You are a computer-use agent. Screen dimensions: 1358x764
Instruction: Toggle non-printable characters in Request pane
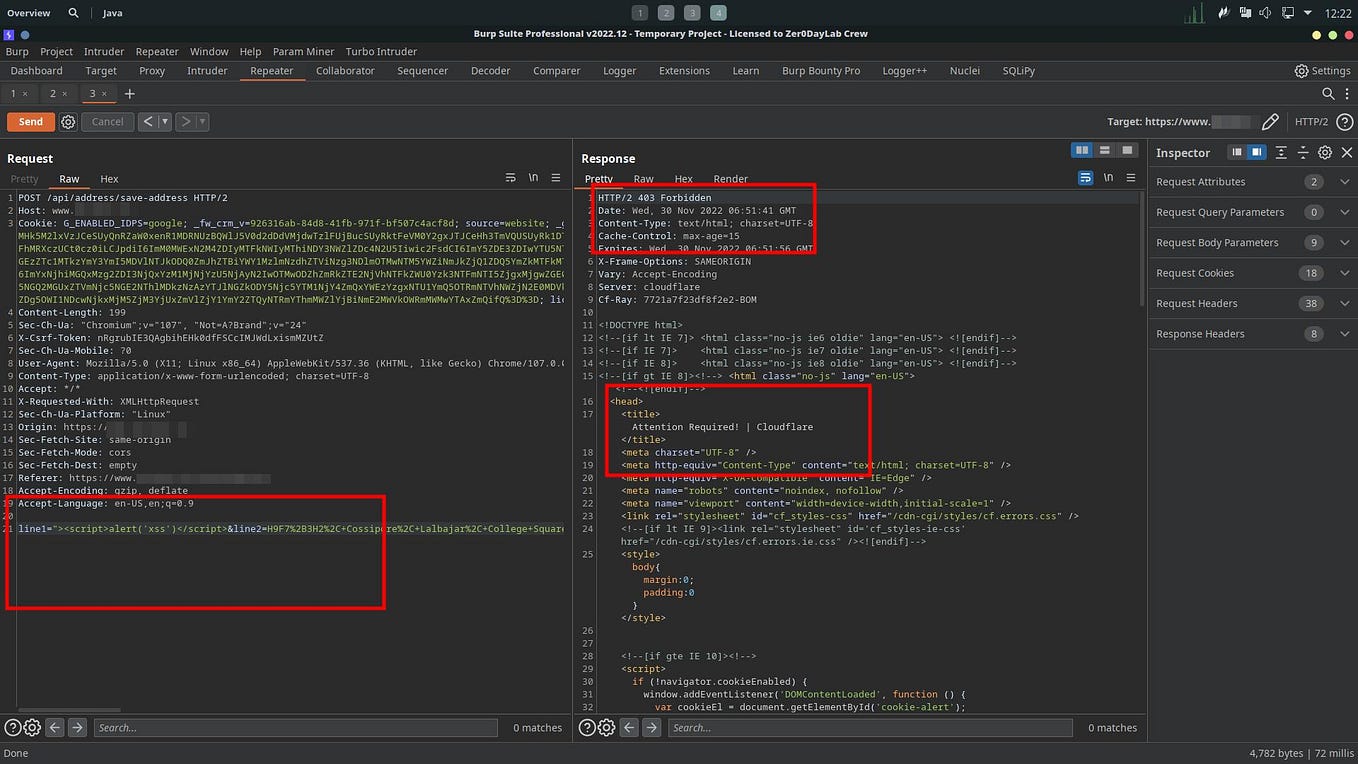(533, 178)
